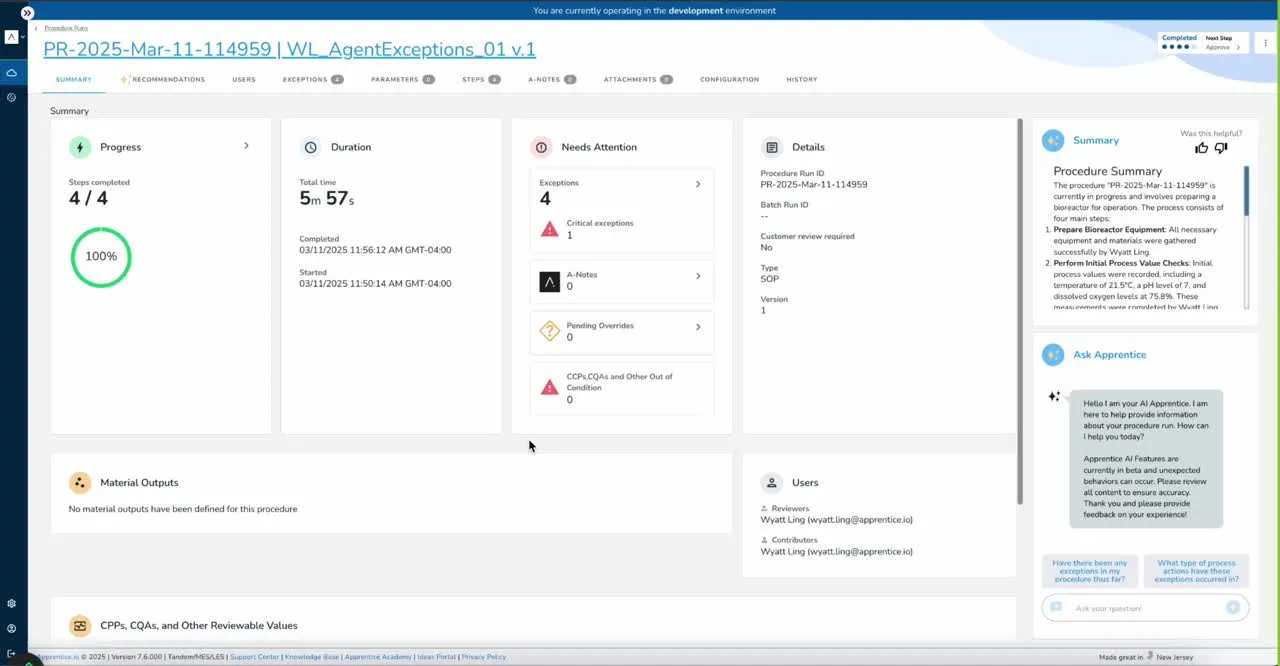The image size is (1280, 666).
Task: Open the dashboard gauge icon in sidebar
Action: tap(11, 97)
